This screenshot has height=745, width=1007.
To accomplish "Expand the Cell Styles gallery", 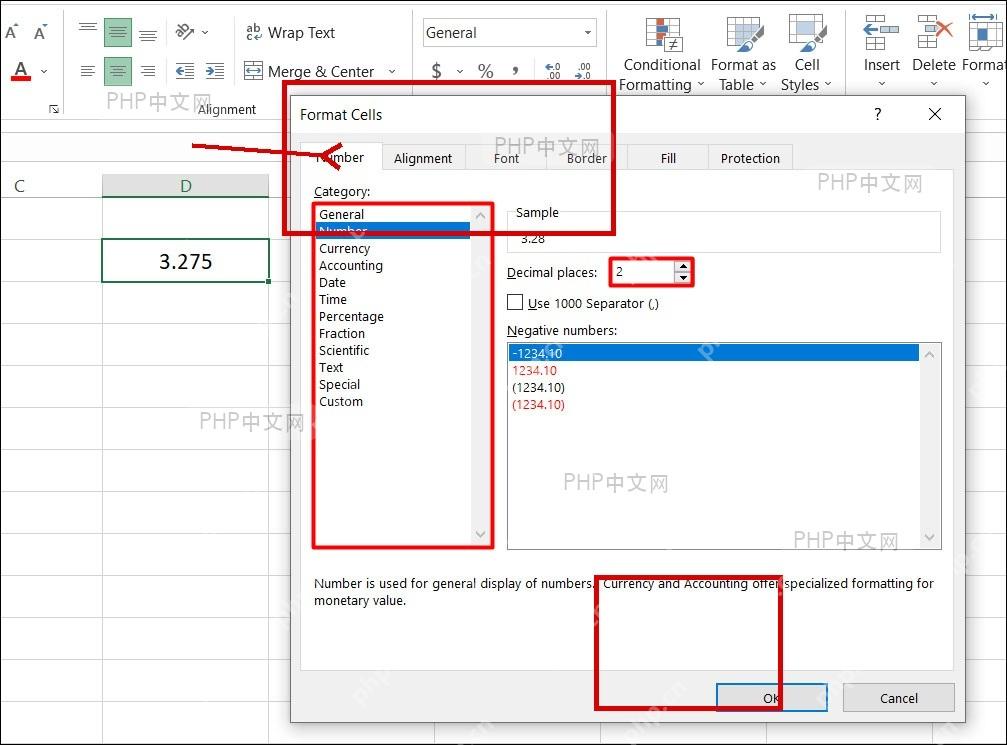I will [807, 54].
